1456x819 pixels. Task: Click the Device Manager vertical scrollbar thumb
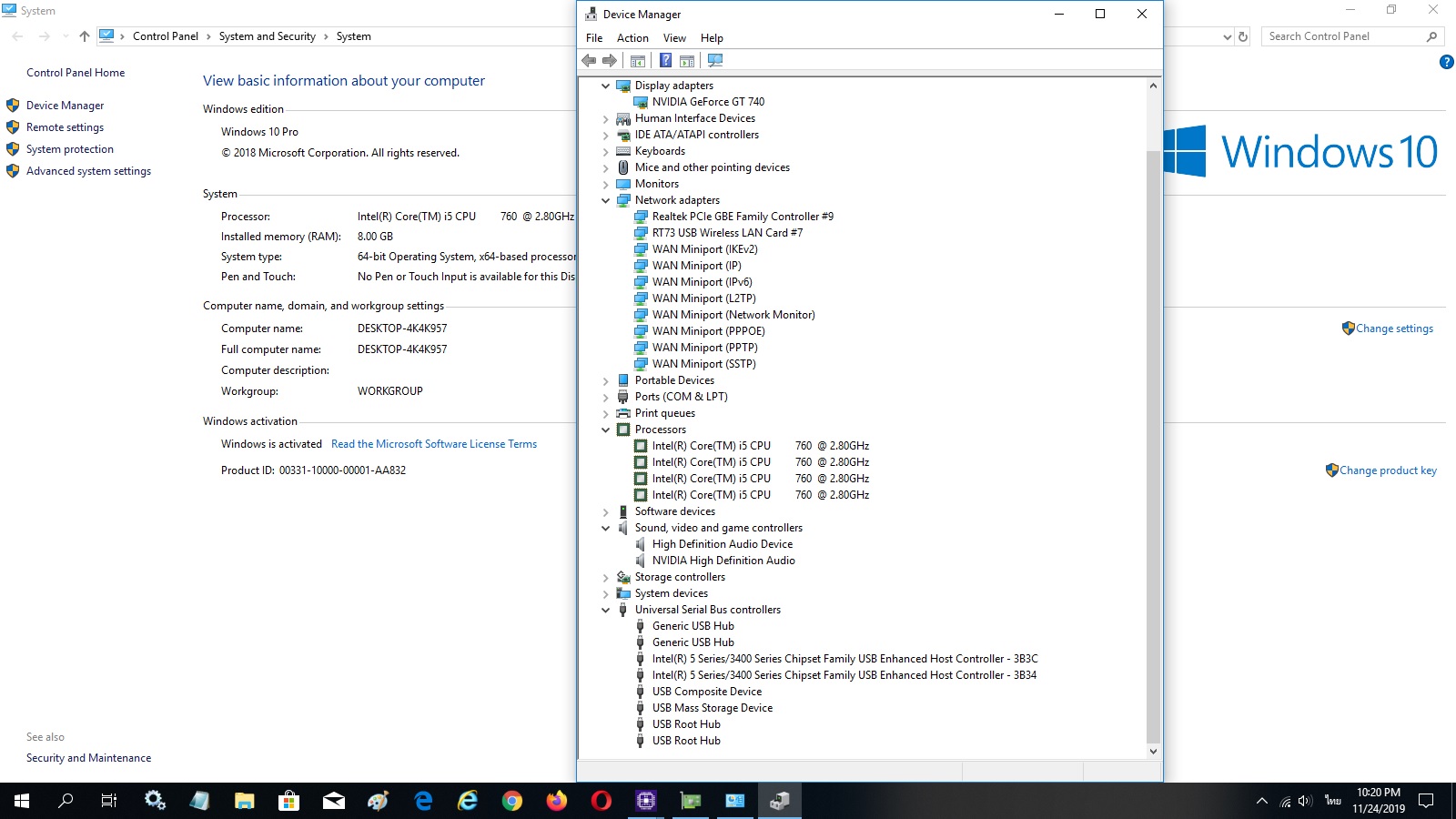[x=1153, y=446]
